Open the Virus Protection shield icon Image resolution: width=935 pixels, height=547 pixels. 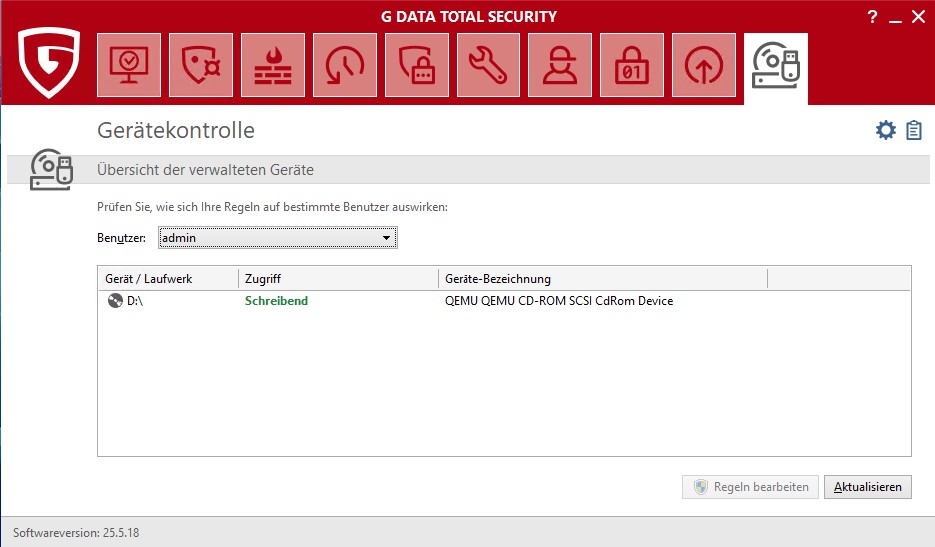pyautogui.click(x=201, y=65)
